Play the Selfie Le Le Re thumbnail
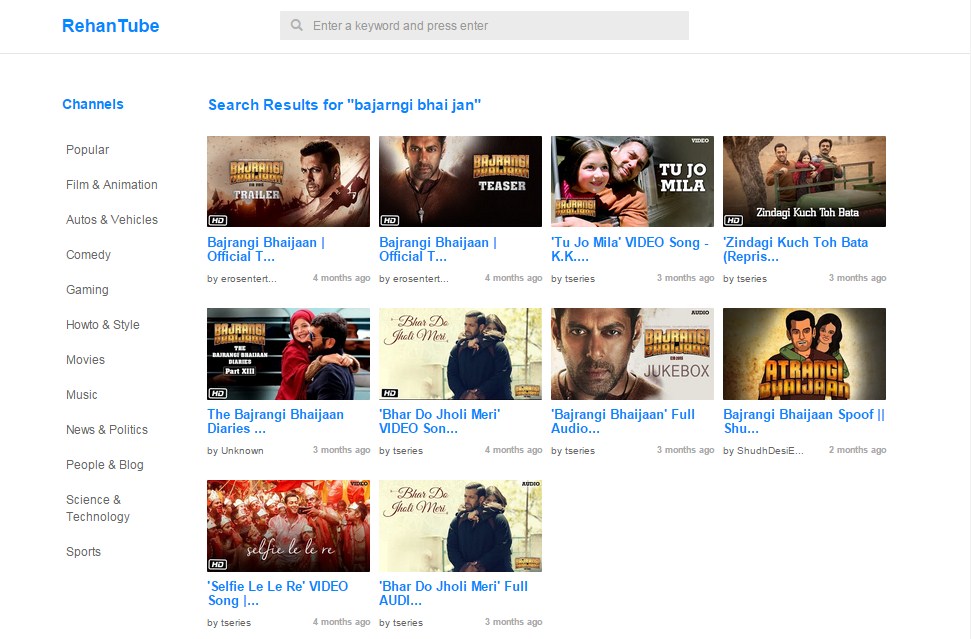The width and height of the screenshot is (971, 639). point(288,526)
